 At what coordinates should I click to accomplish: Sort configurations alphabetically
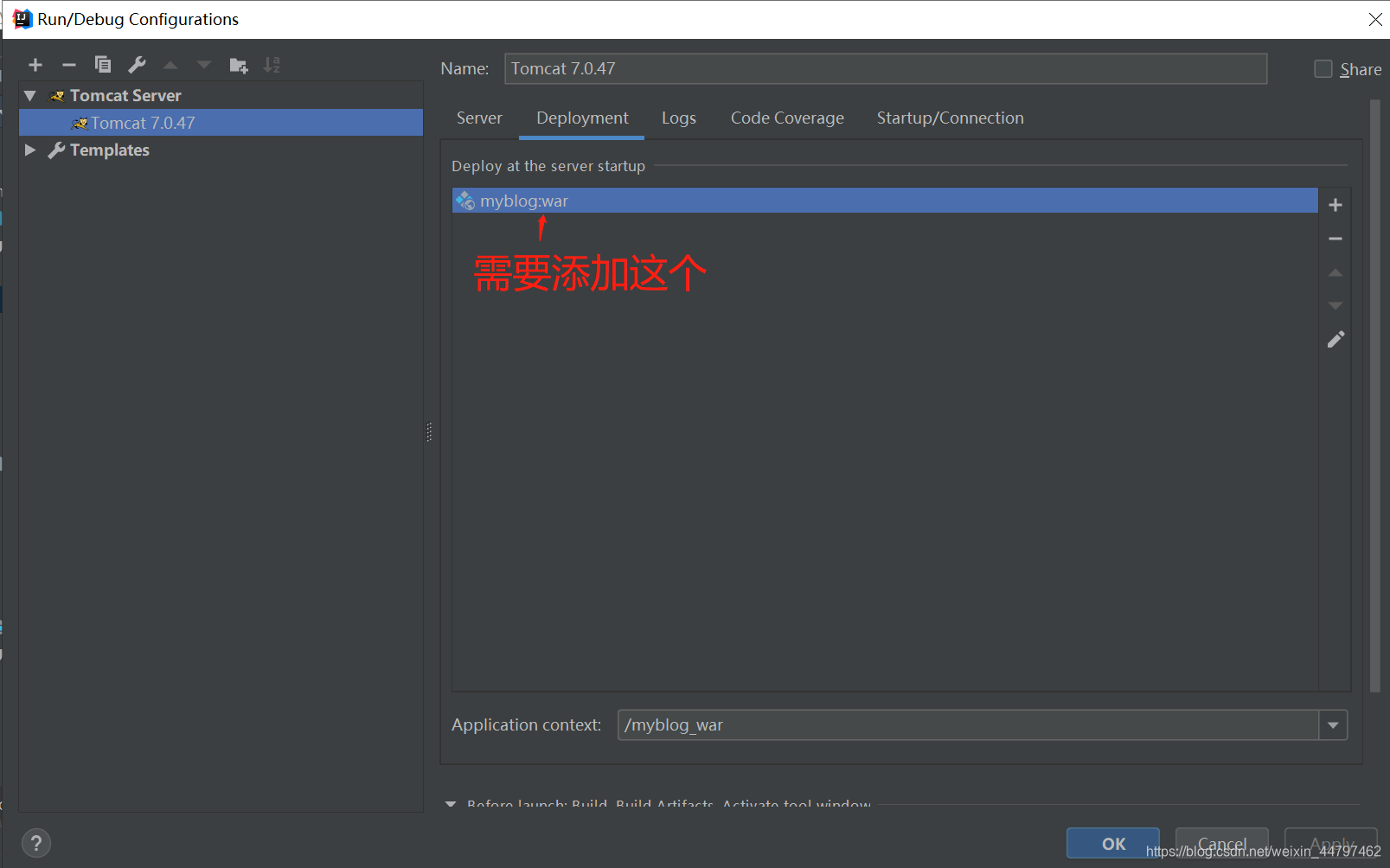(x=272, y=65)
